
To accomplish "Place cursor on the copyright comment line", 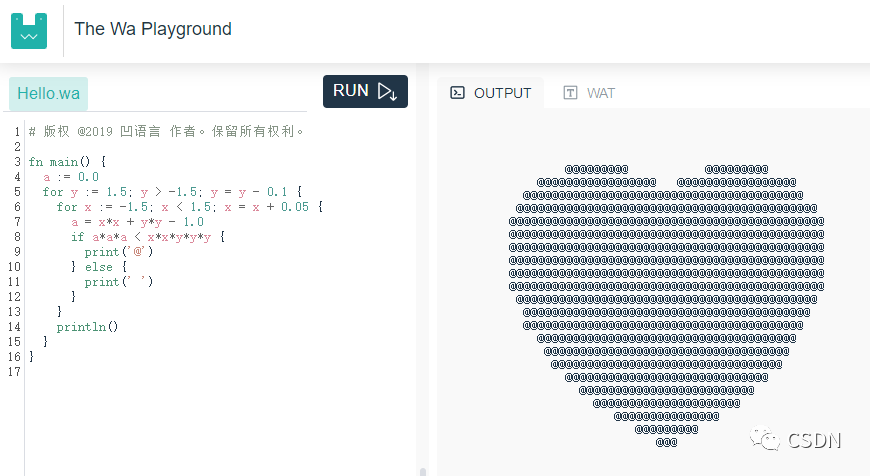I will (x=166, y=131).
